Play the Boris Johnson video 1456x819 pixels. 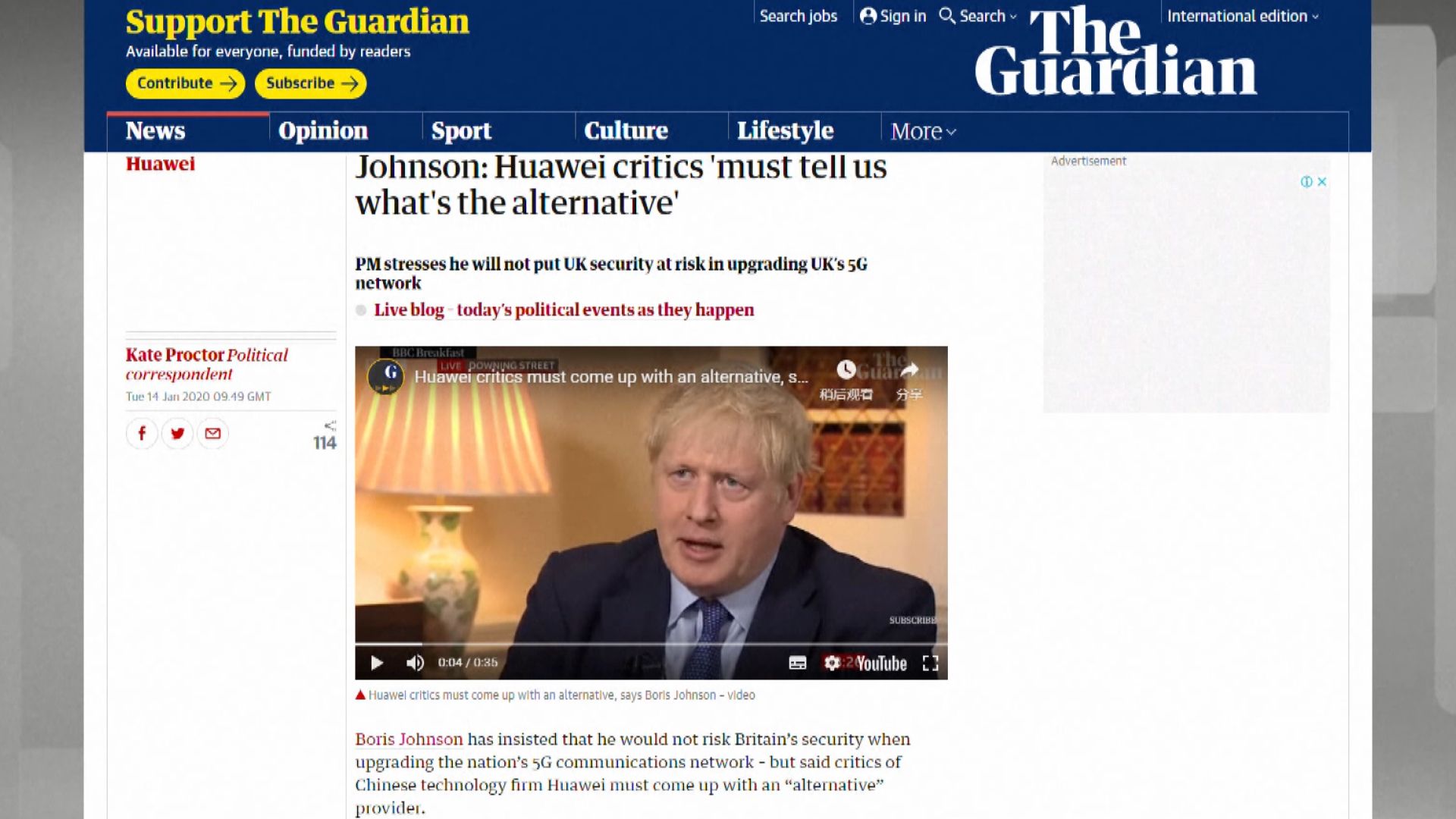(376, 663)
